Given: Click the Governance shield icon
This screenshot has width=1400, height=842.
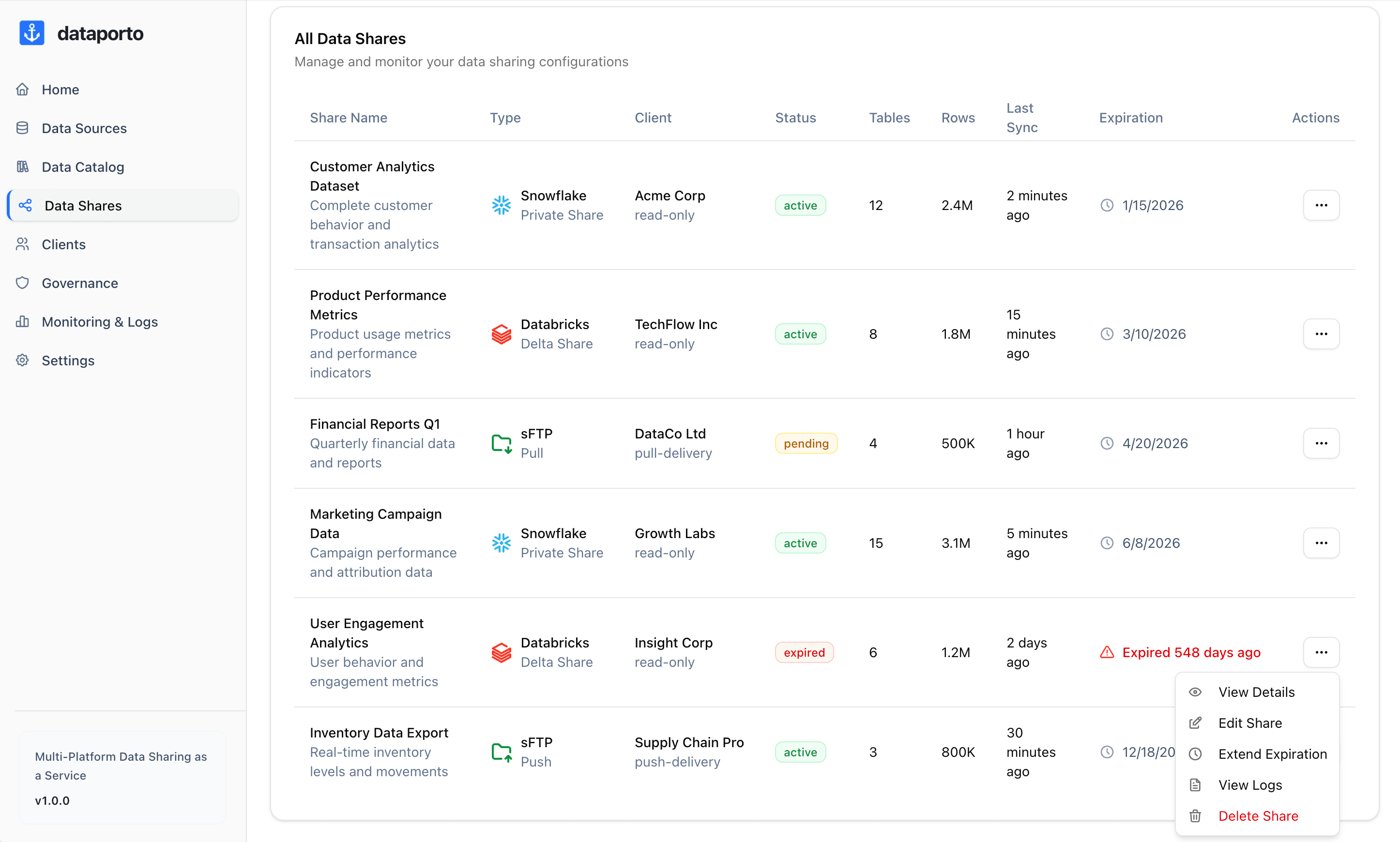Looking at the screenshot, I should [23, 283].
